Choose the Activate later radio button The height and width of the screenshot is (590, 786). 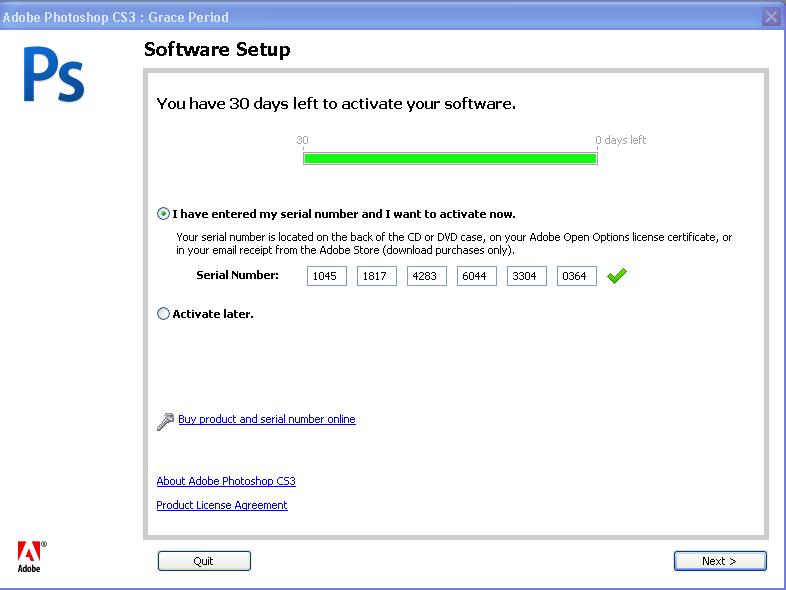coord(163,314)
